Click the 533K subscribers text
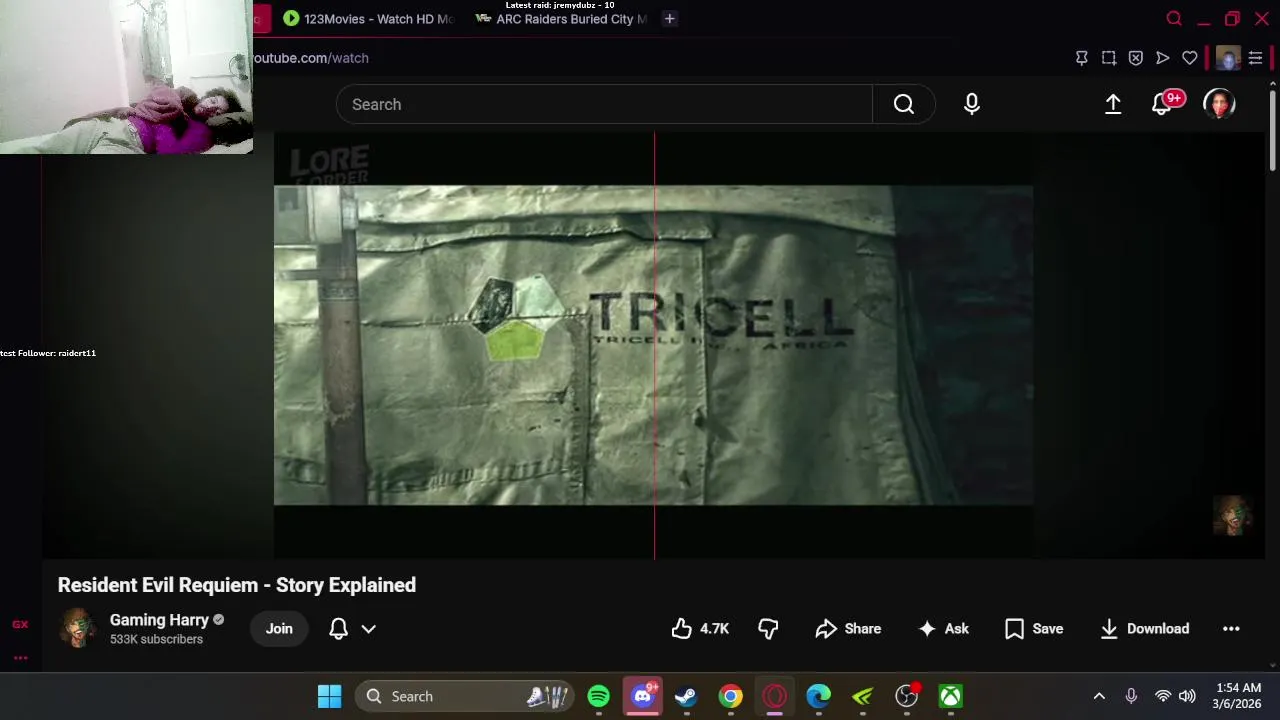1280x720 pixels. [156, 639]
